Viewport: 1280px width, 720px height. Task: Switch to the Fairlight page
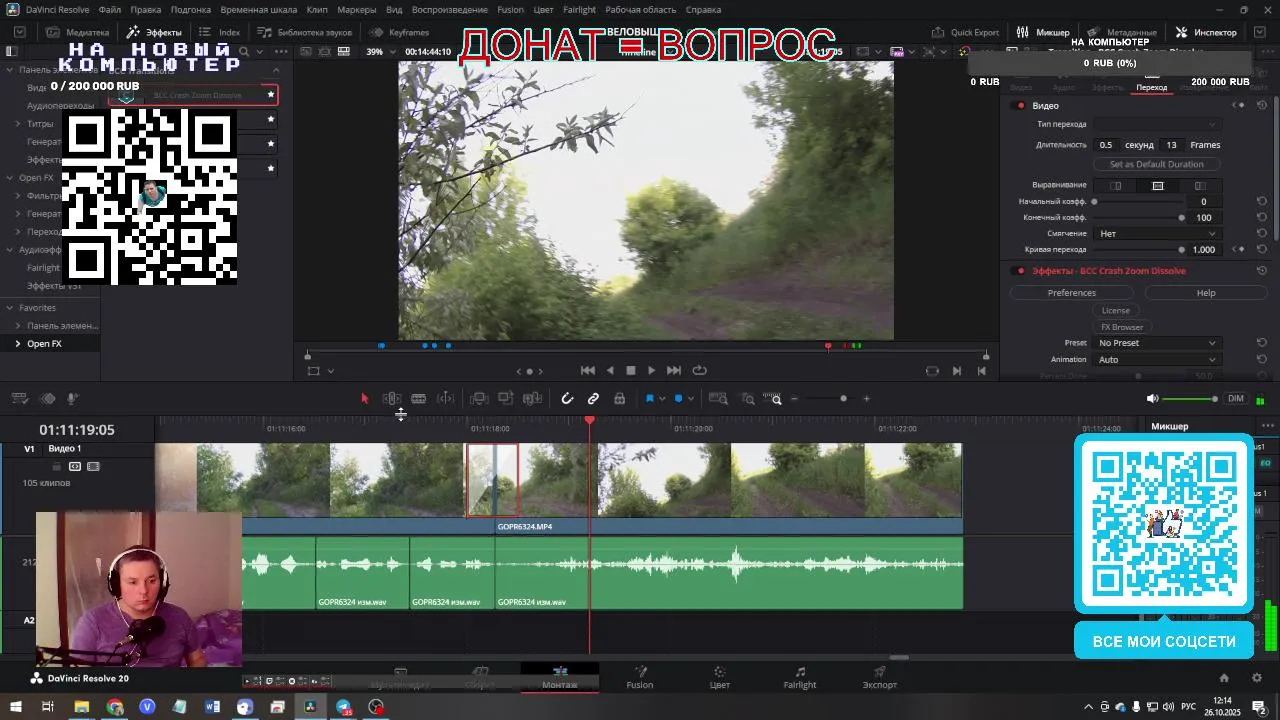[800, 678]
